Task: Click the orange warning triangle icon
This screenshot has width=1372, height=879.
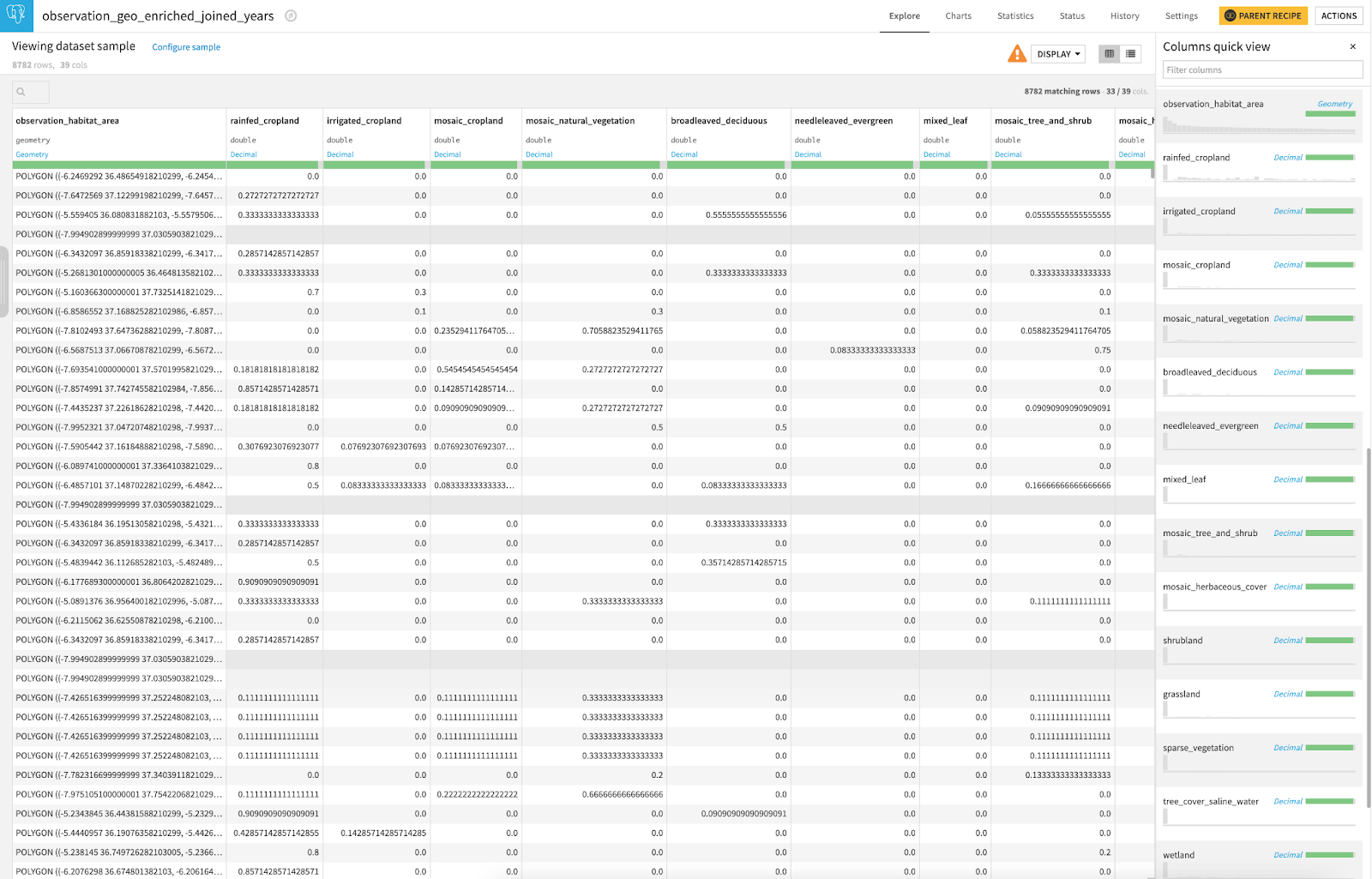Action: point(1017,54)
